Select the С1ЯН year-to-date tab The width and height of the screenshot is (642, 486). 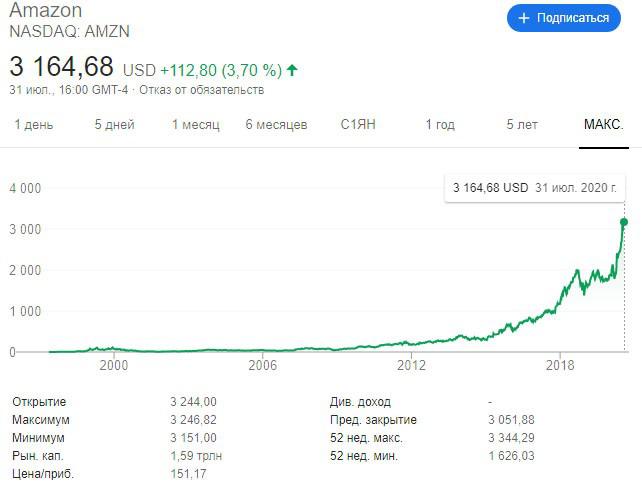358,125
